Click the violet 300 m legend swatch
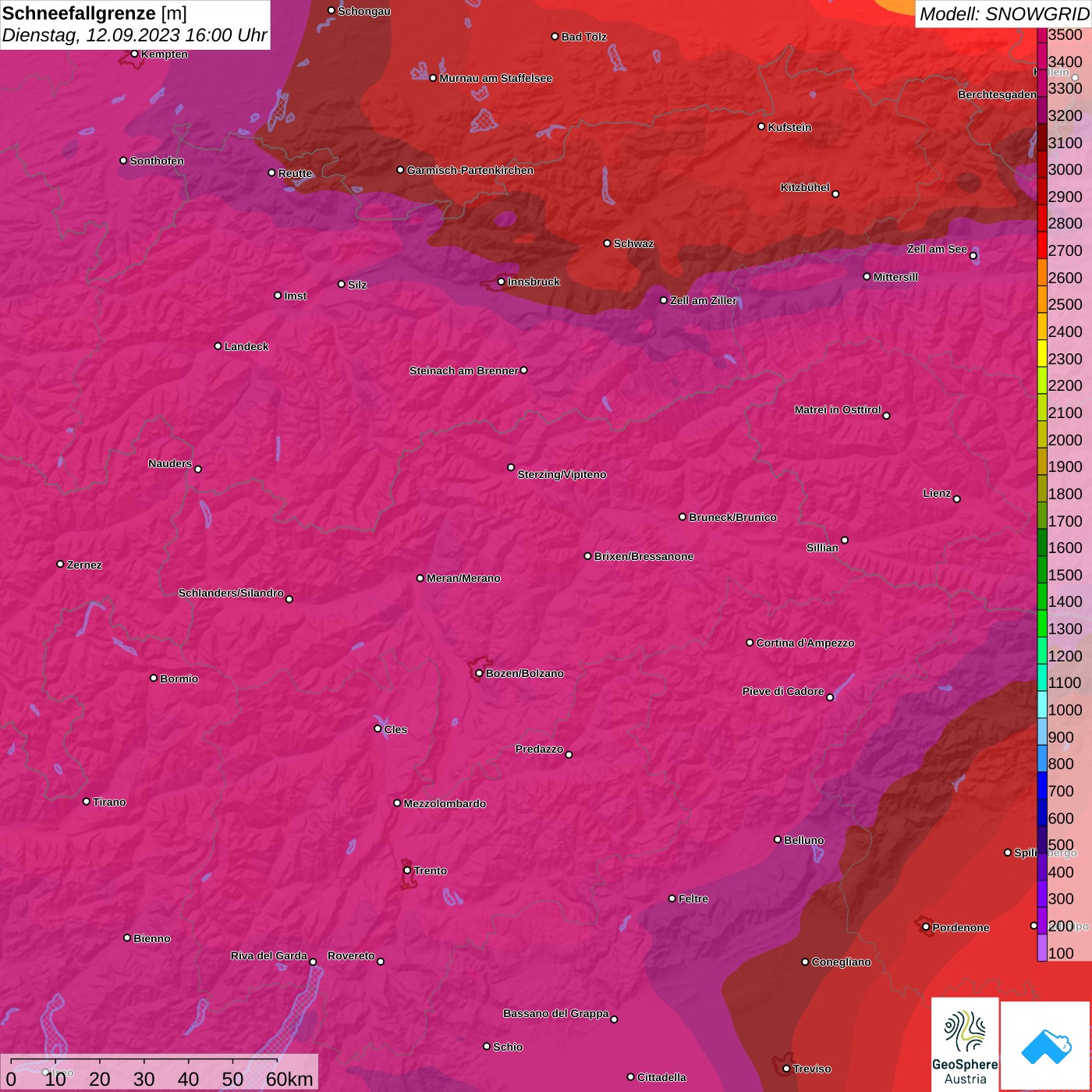Image resolution: width=1092 pixels, height=1092 pixels. (1042, 893)
